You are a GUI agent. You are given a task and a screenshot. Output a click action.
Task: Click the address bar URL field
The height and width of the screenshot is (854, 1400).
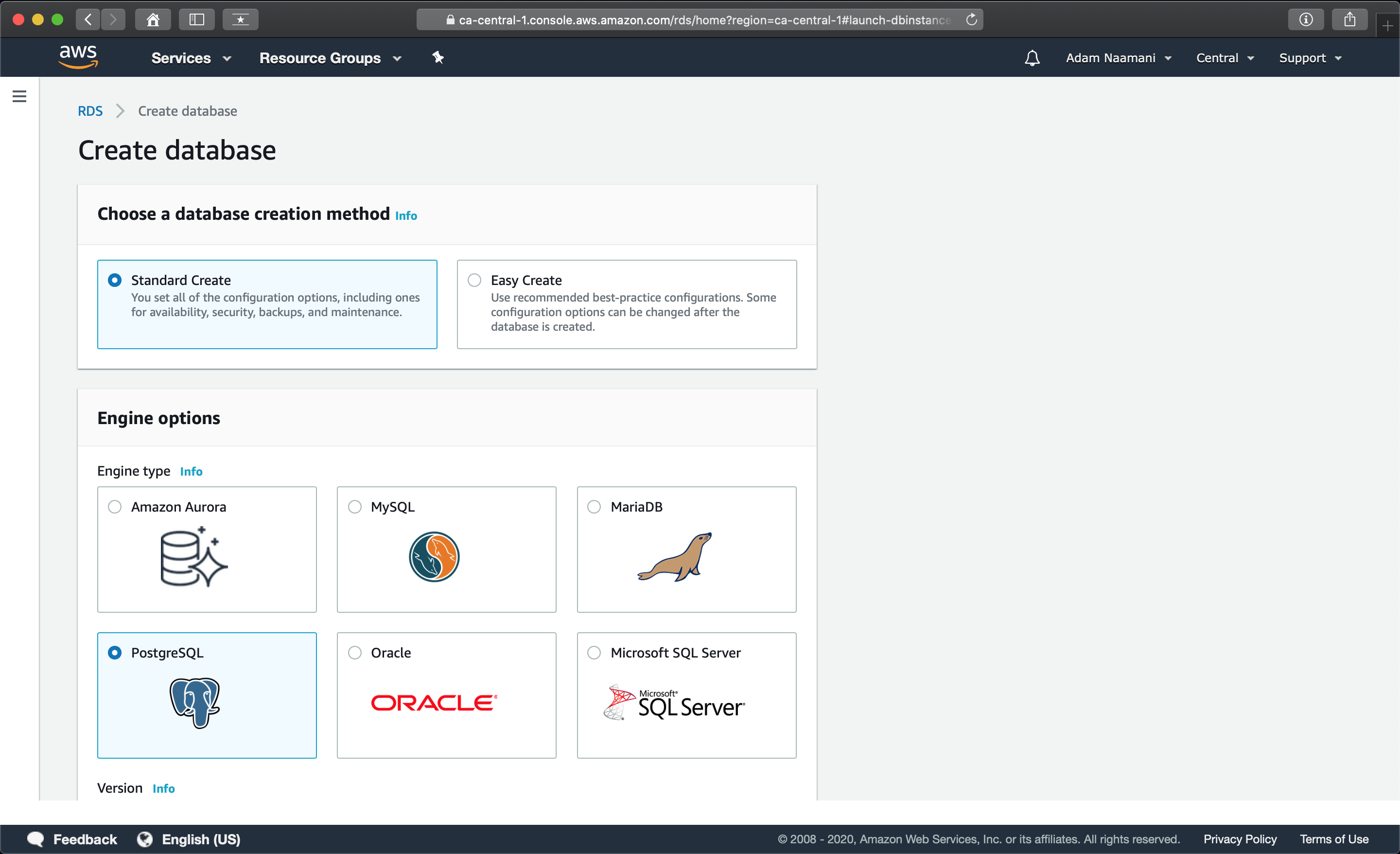699,19
